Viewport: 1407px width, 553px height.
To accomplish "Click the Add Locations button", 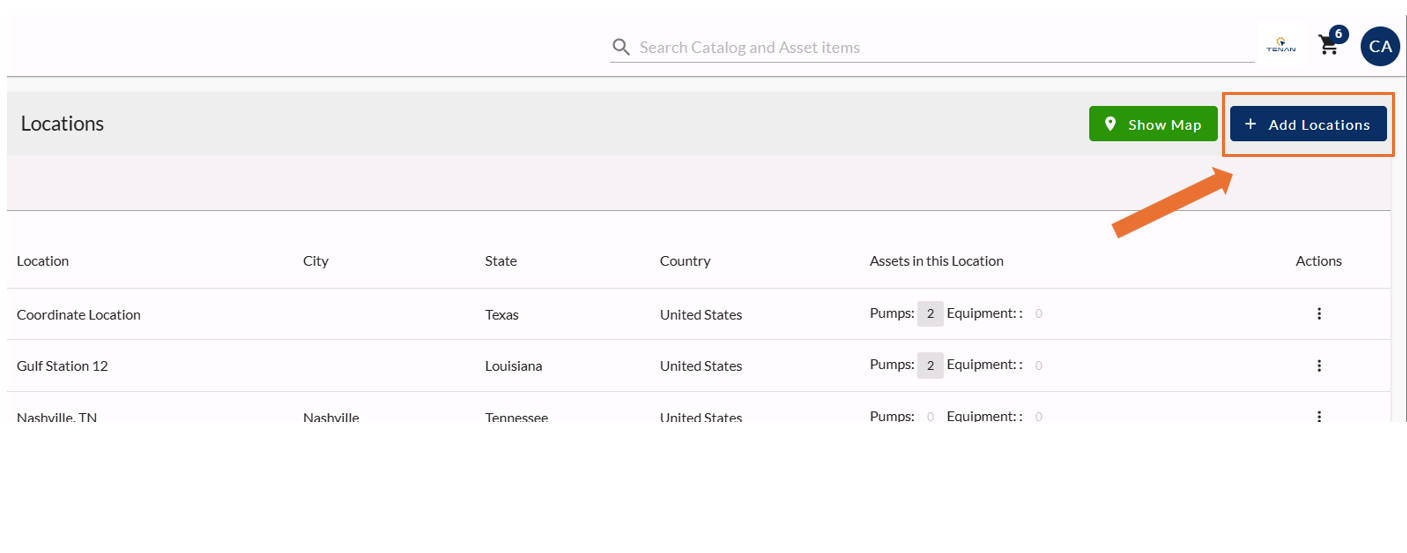I will click(1308, 124).
